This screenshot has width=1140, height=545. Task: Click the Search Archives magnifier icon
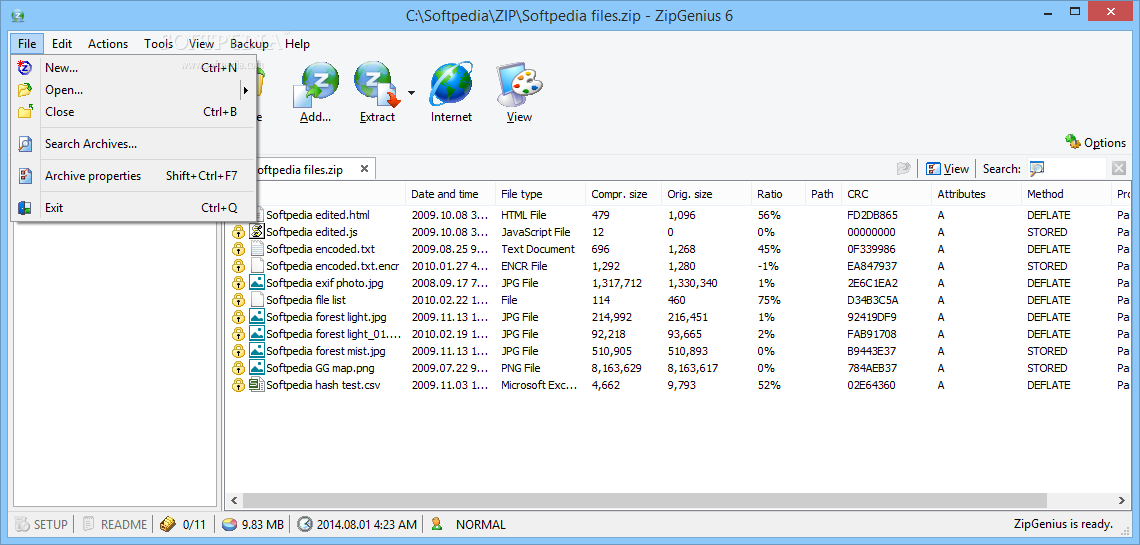[x=25, y=144]
